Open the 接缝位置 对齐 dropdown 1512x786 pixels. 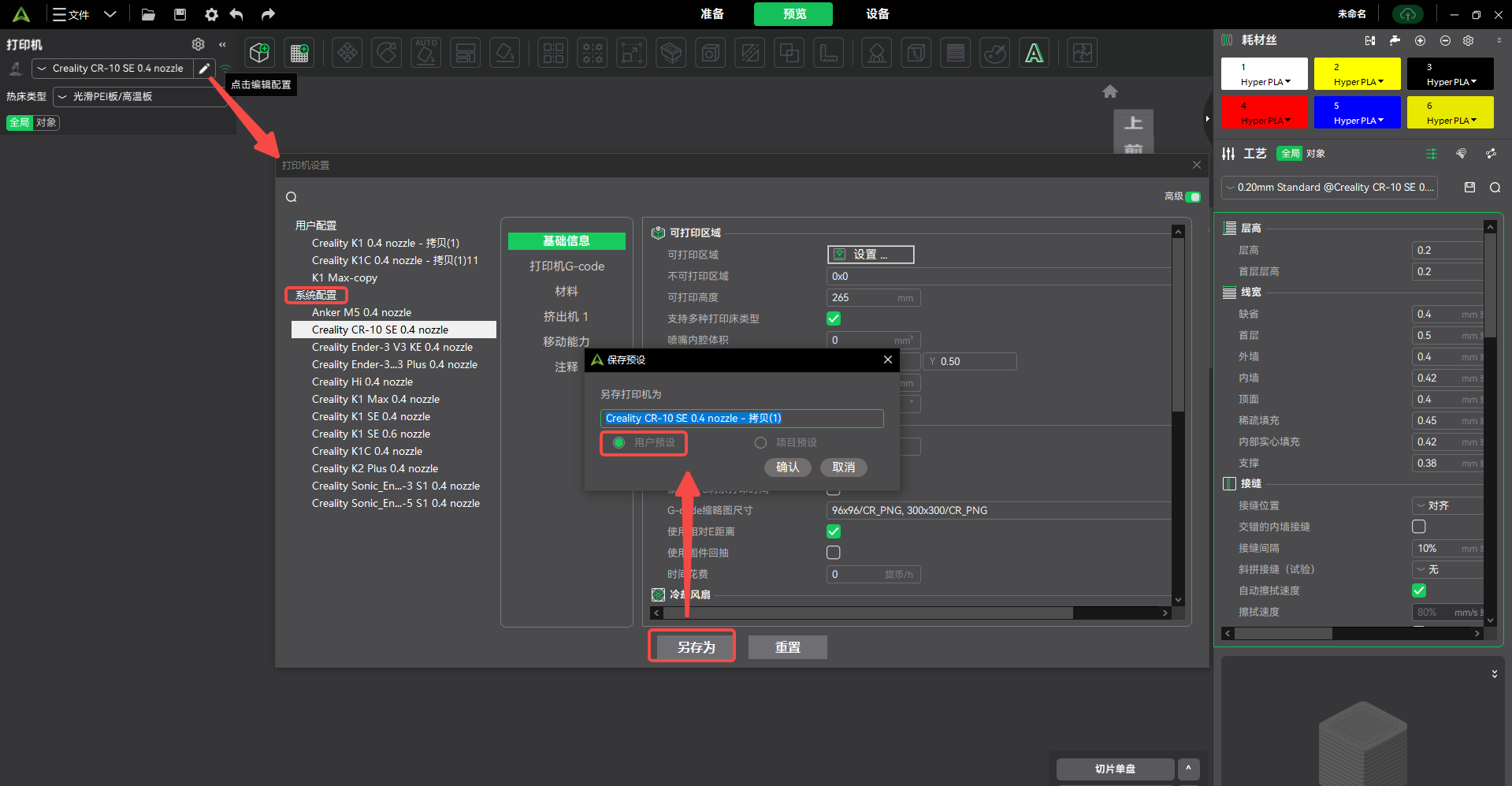[1447, 505]
